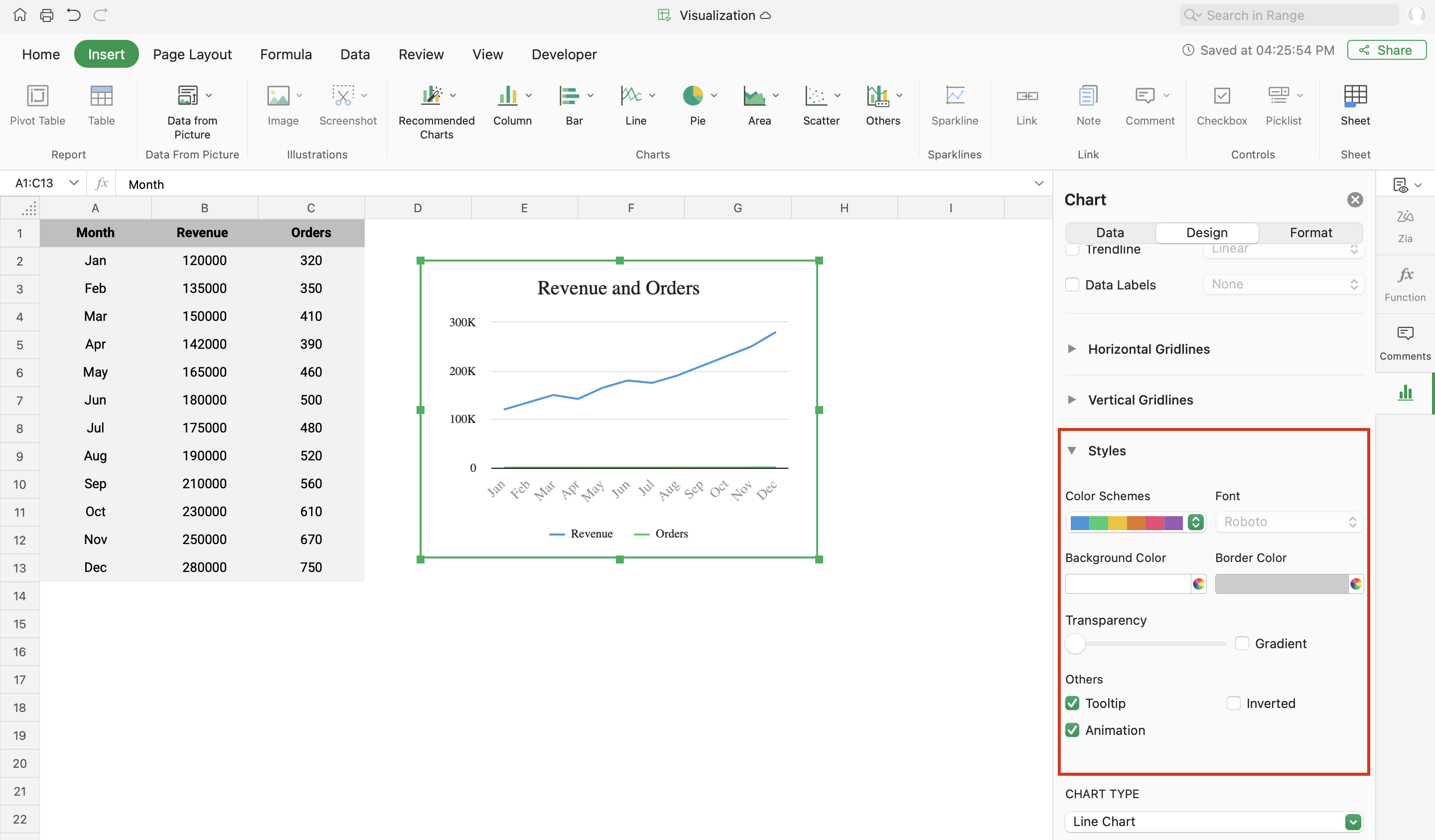Click the Scatter chart icon
Image resolution: width=1435 pixels, height=840 pixels.
tap(816, 97)
